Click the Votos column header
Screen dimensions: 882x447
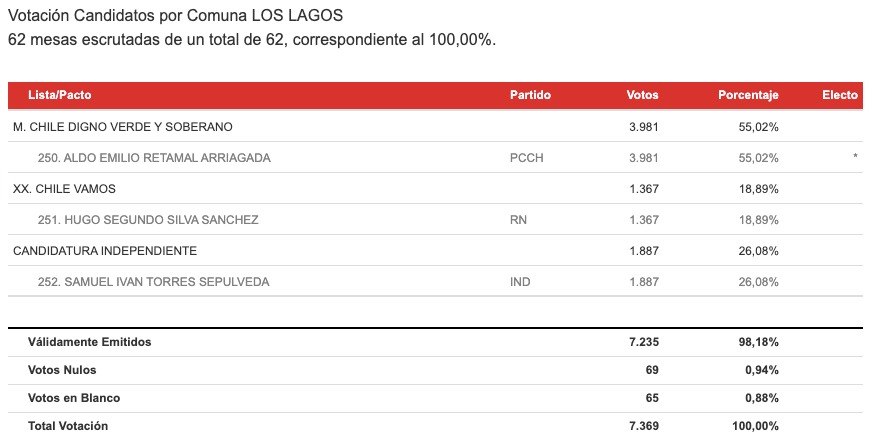tap(642, 95)
